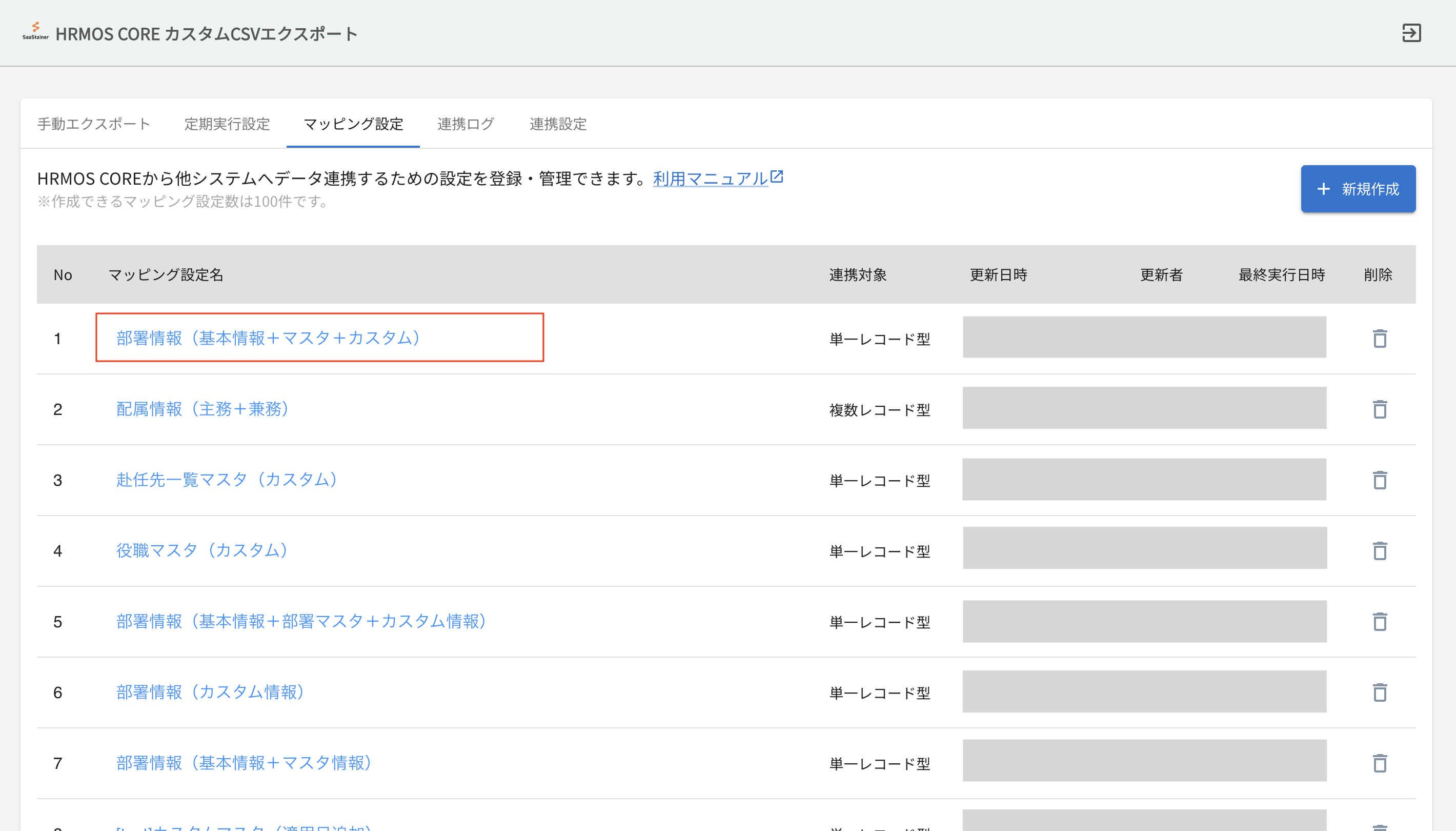Open the 定期実行設定 tab
The image size is (1456, 831).
(x=227, y=124)
